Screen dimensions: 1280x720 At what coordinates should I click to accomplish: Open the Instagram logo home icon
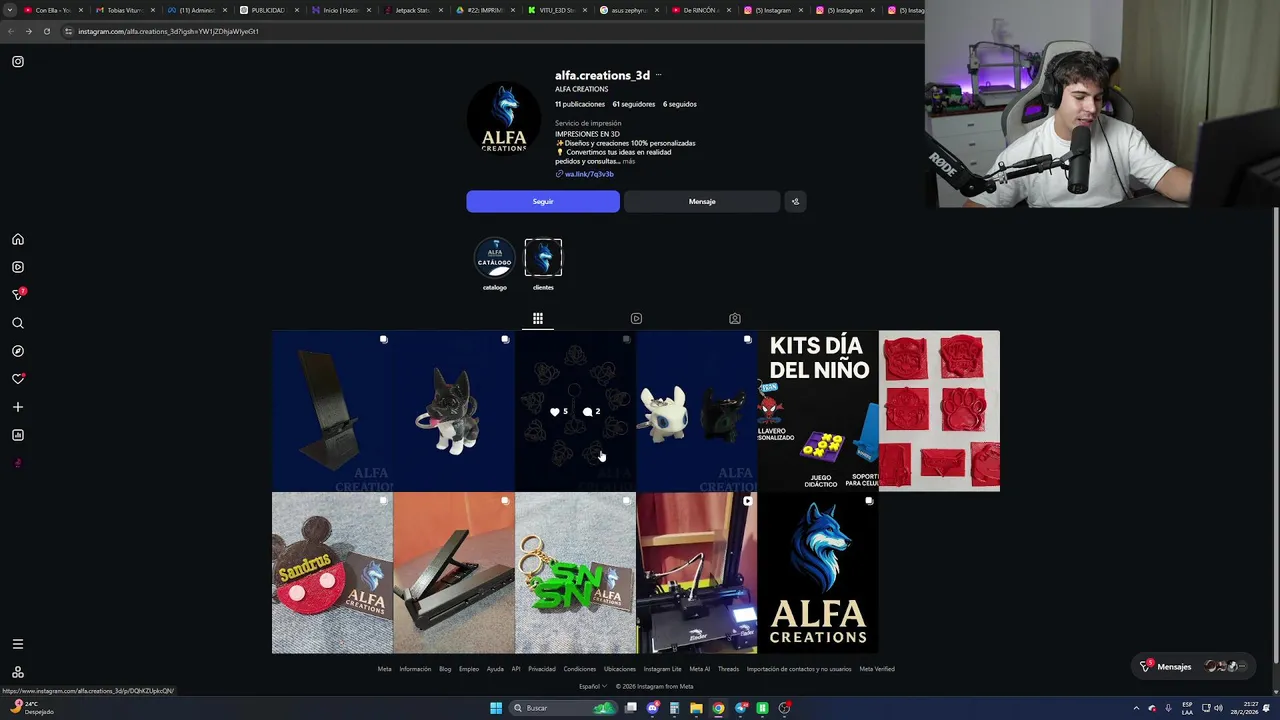18,62
